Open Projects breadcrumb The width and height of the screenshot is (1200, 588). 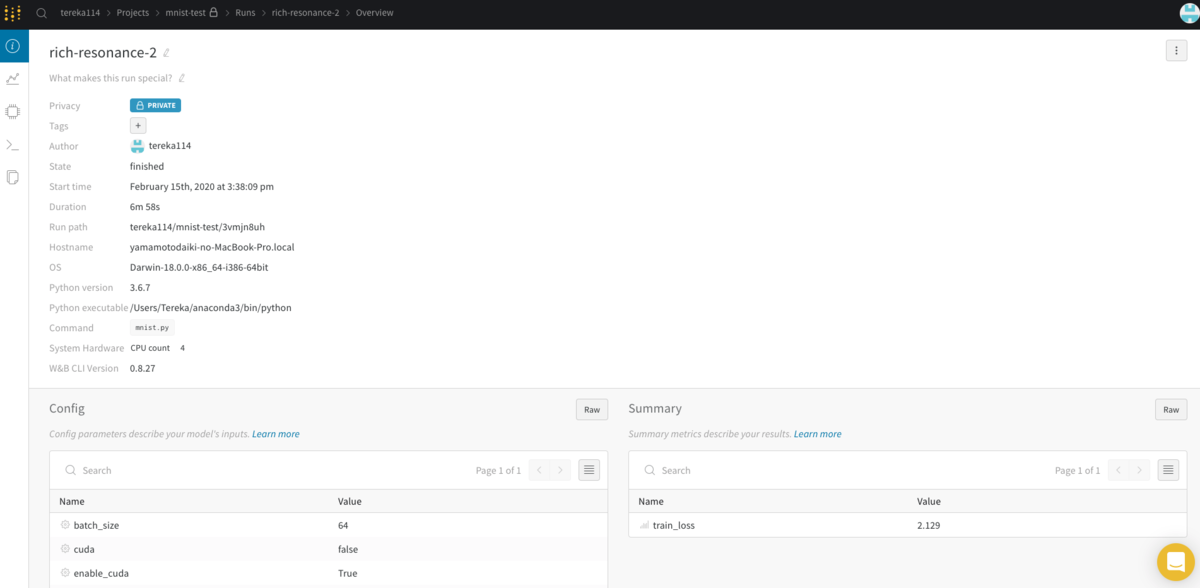click(x=131, y=13)
